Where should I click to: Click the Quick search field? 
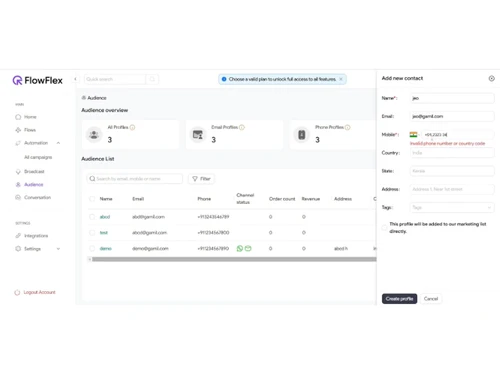[x=115, y=79]
